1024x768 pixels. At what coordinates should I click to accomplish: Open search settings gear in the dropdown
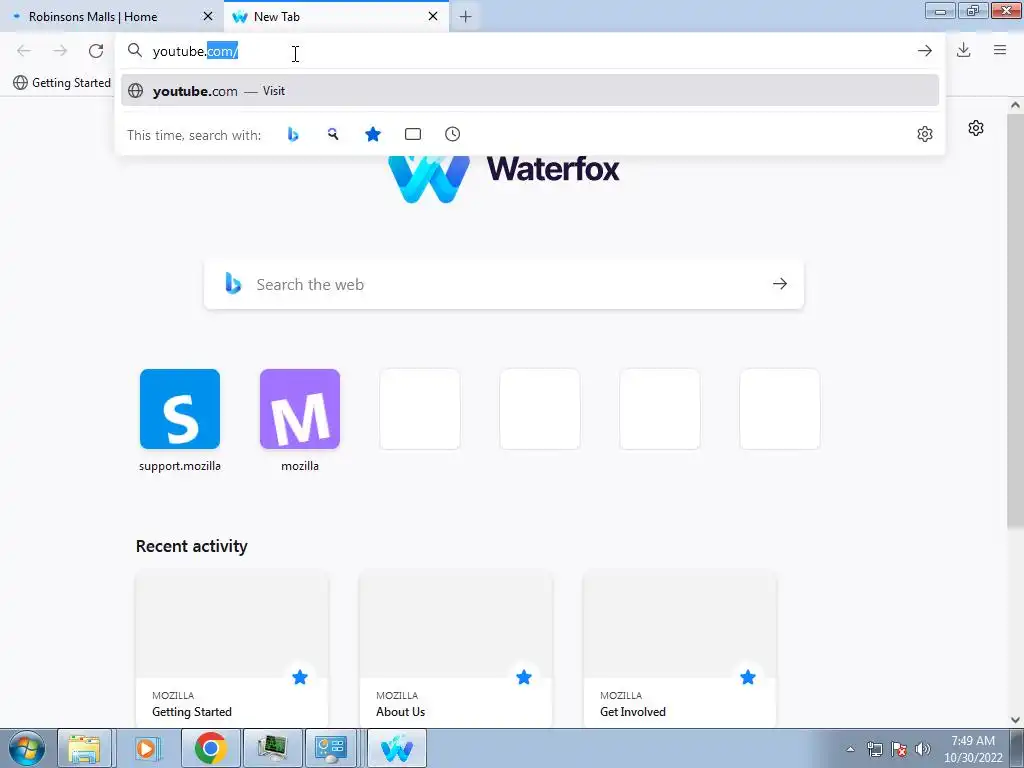click(925, 135)
